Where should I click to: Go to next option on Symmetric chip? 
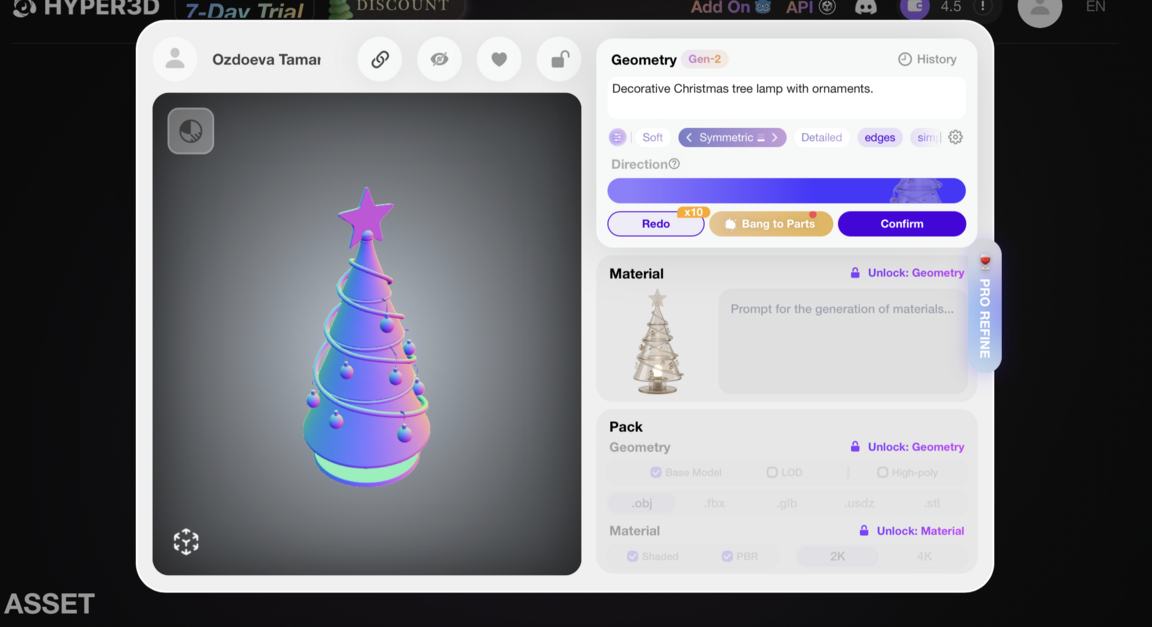click(774, 137)
